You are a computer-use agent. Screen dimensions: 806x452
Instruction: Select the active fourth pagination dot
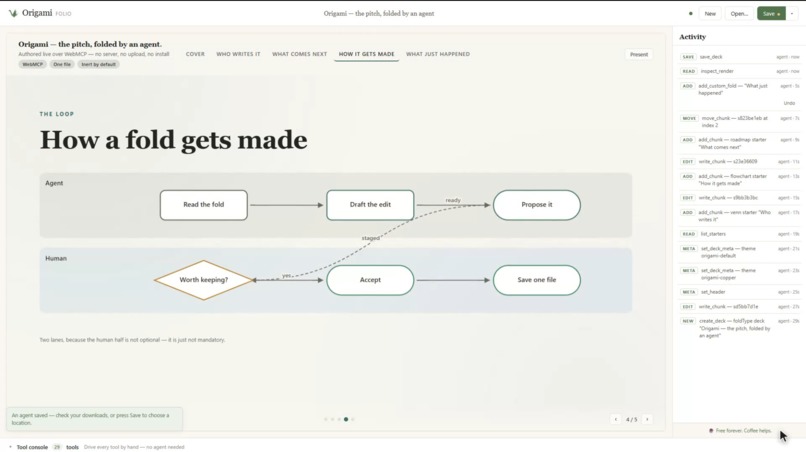click(346, 420)
